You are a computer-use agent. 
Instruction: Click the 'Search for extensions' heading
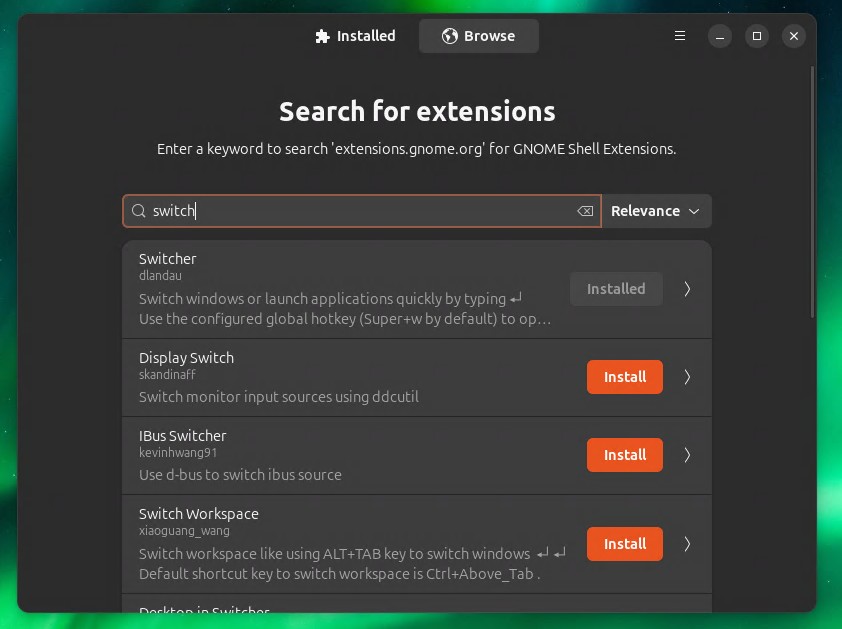[417, 111]
